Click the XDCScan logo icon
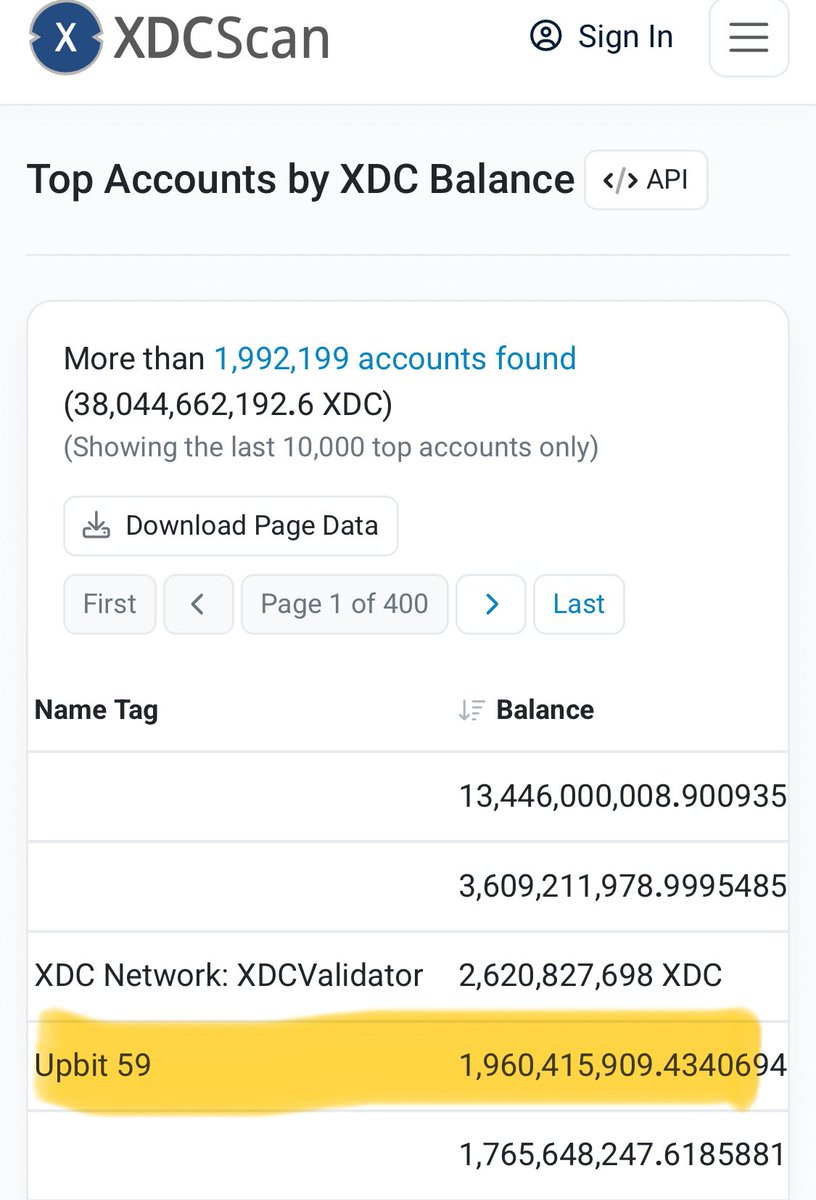Image resolution: width=816 pixels, height=1200 pixels. pyautogui.click(x=66, y=39)
